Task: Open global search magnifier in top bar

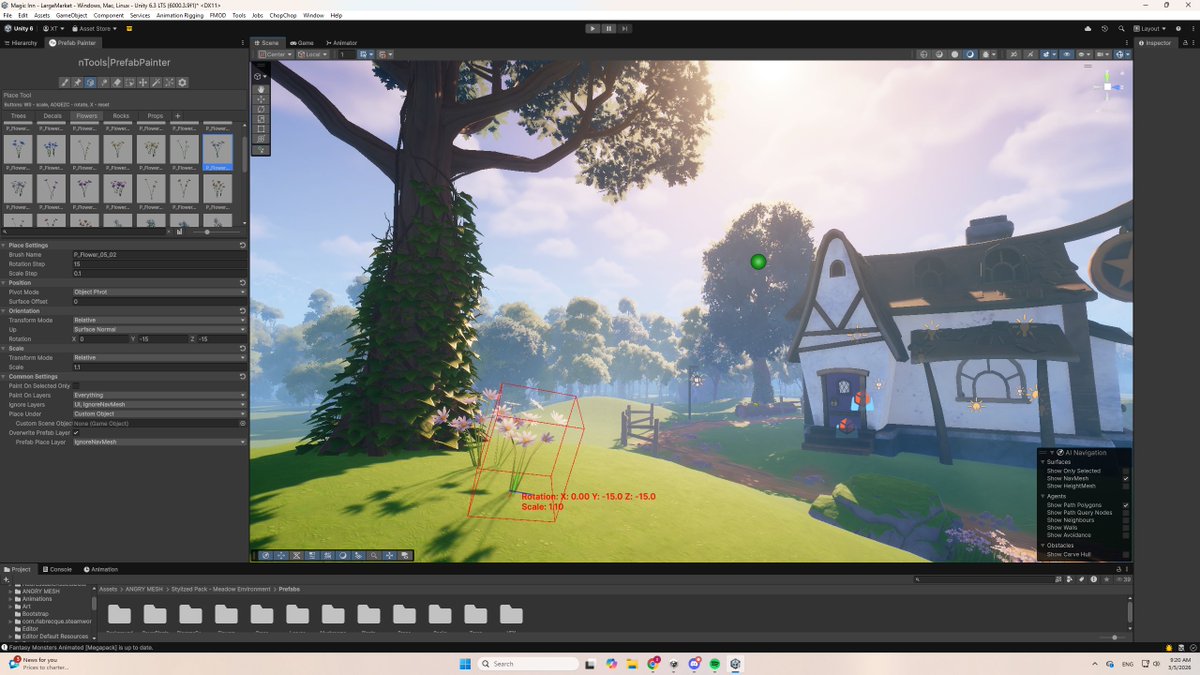Action: 1121,29
